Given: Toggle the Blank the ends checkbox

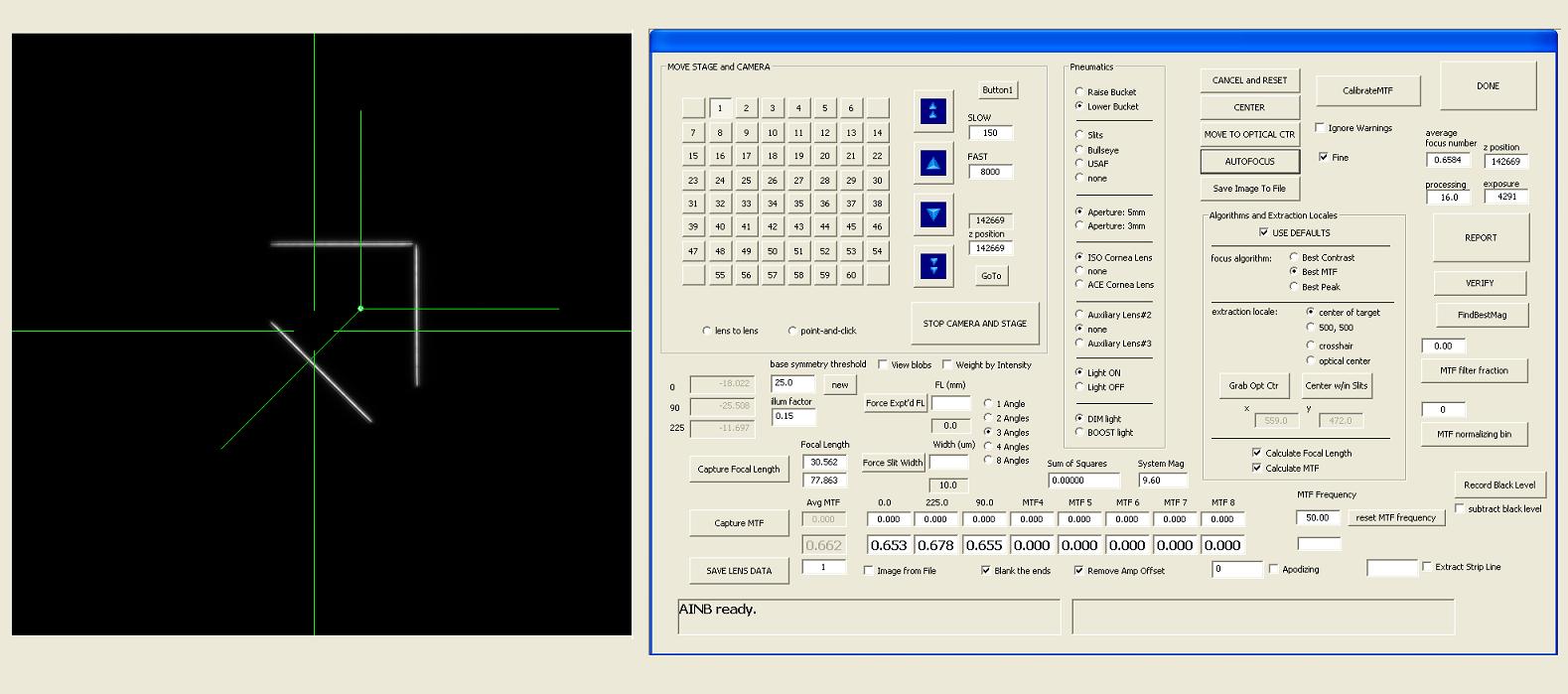Looking at the screenshot, I should pyautogui.click(x=985, y=571).
